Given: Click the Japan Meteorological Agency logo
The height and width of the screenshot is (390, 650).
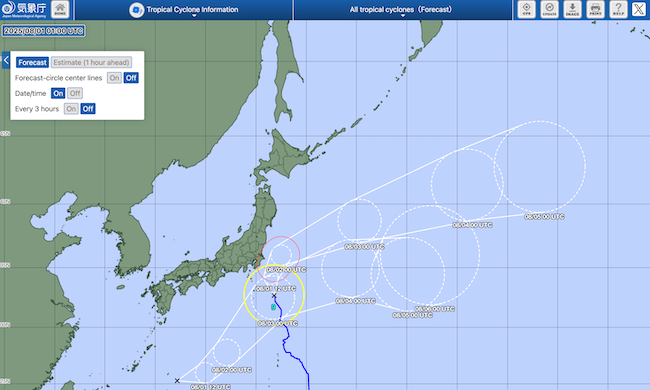Looking at the screenshot, I should (x=24, y=9).
